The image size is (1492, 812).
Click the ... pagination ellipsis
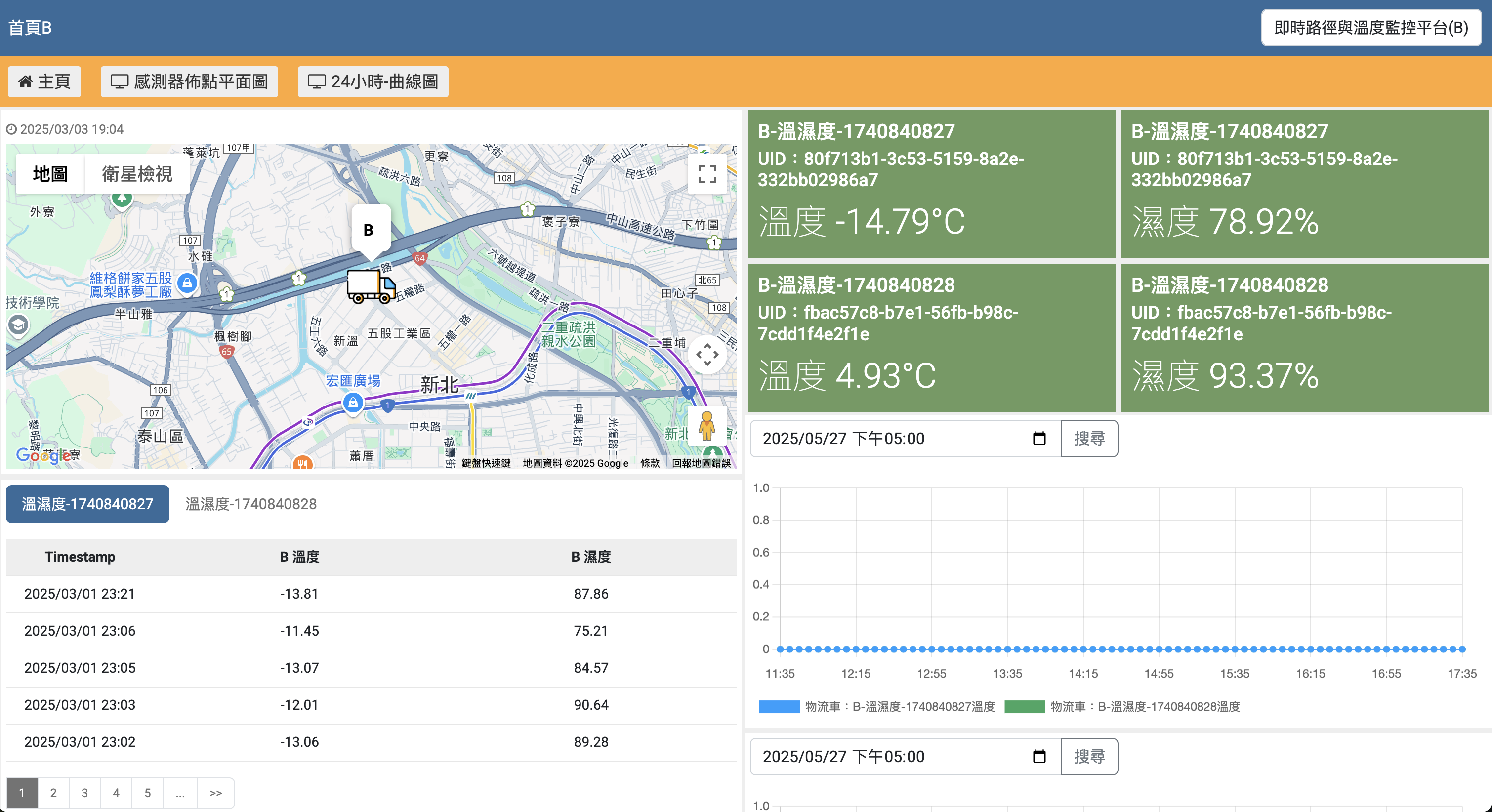coord(180,793)
